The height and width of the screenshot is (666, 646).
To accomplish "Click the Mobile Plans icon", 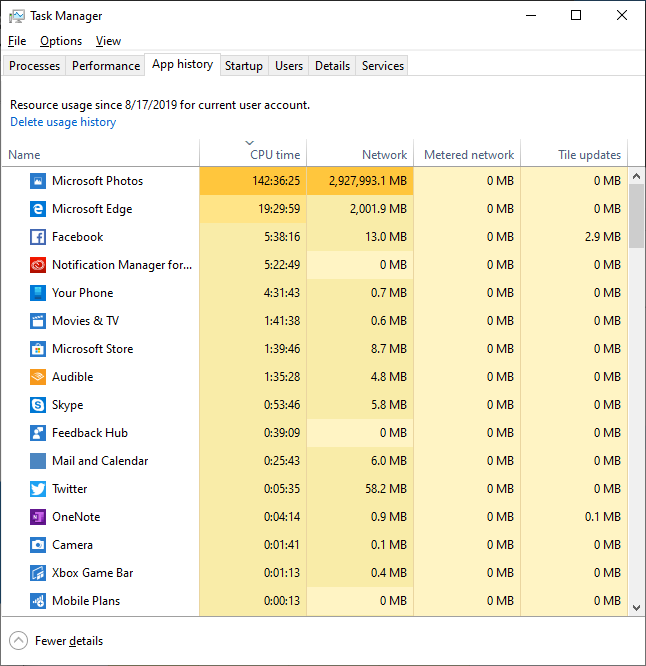I will 38,601.
